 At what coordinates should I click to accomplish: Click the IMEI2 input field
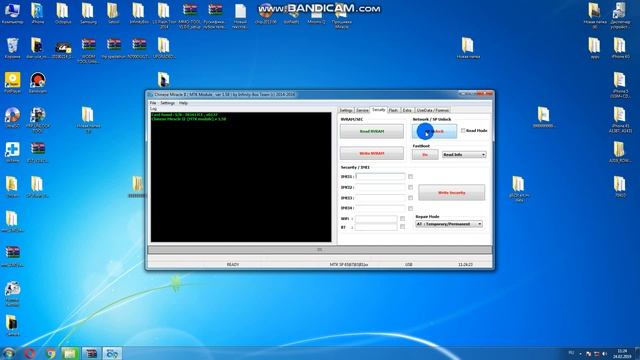[380, 187]
